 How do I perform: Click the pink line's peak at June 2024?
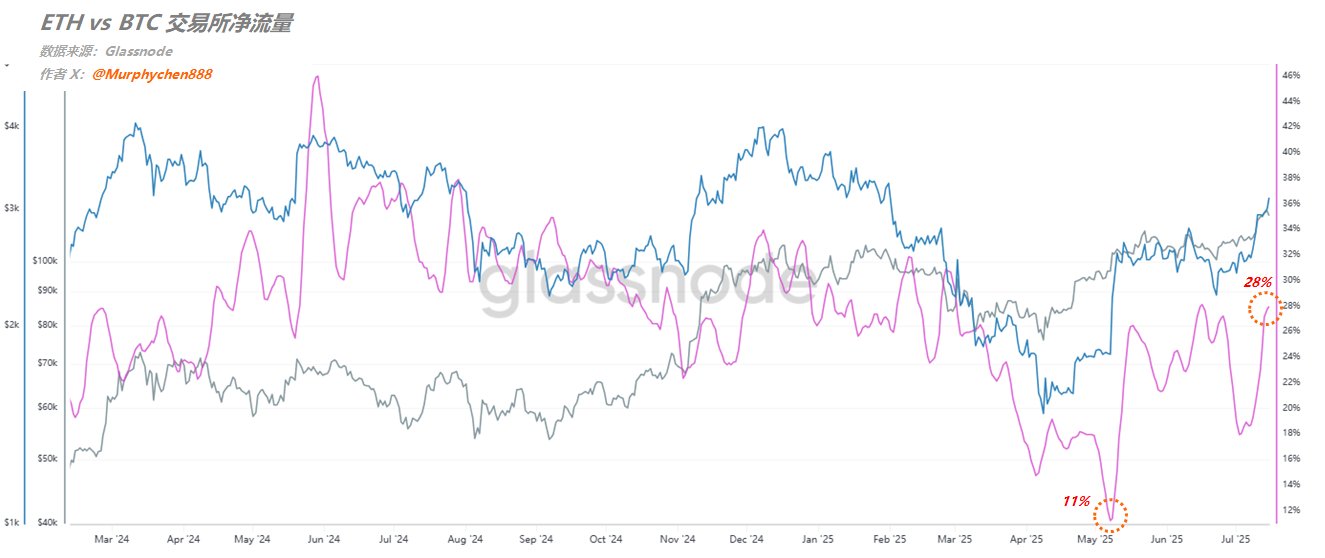[316, 77]
